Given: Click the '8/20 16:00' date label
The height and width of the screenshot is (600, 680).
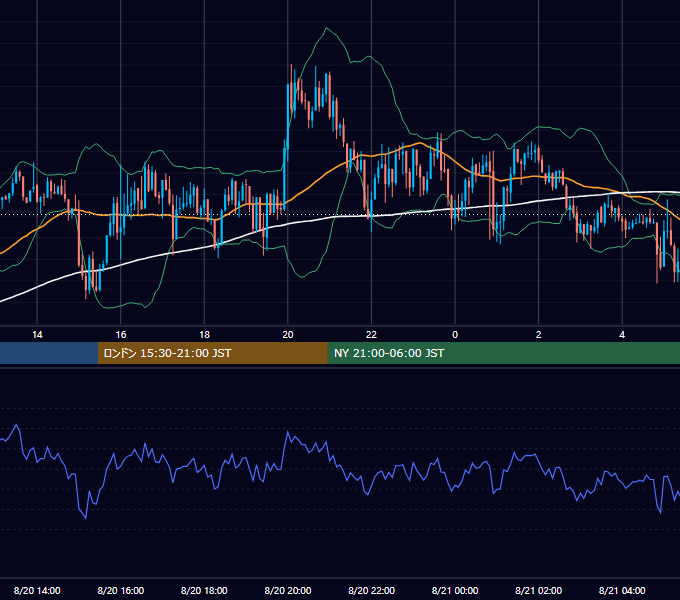Looking at the screenshot, I should (121, 590).
